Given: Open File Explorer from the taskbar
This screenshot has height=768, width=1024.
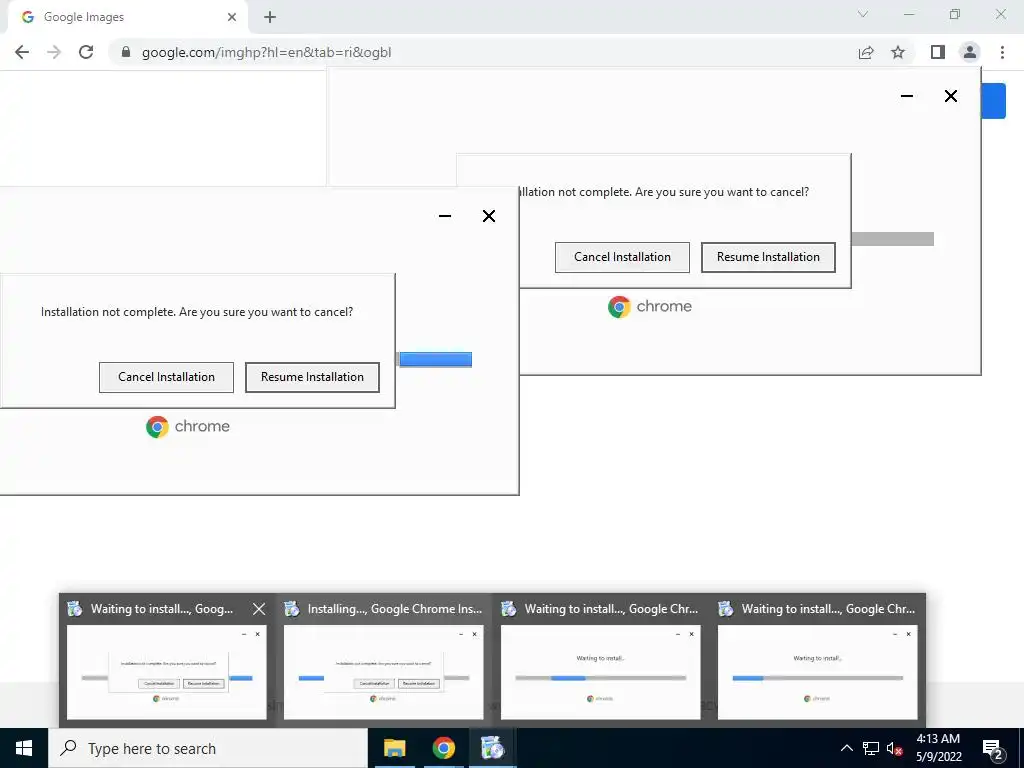Looking at the screenshot, I should point(394,748).
